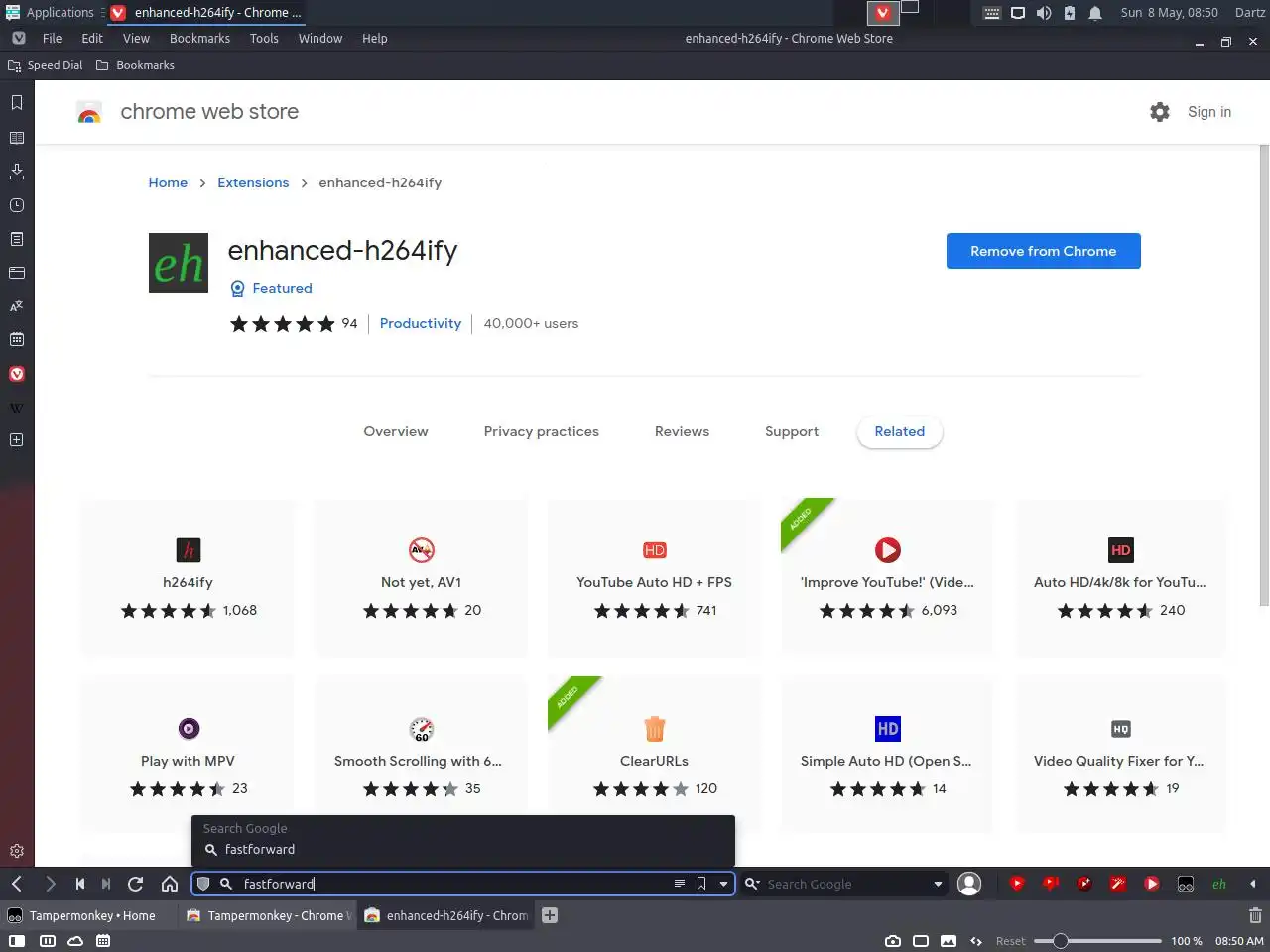Open the Wikipedia web panel
1270x952 pixels.
tap(17, 408)
